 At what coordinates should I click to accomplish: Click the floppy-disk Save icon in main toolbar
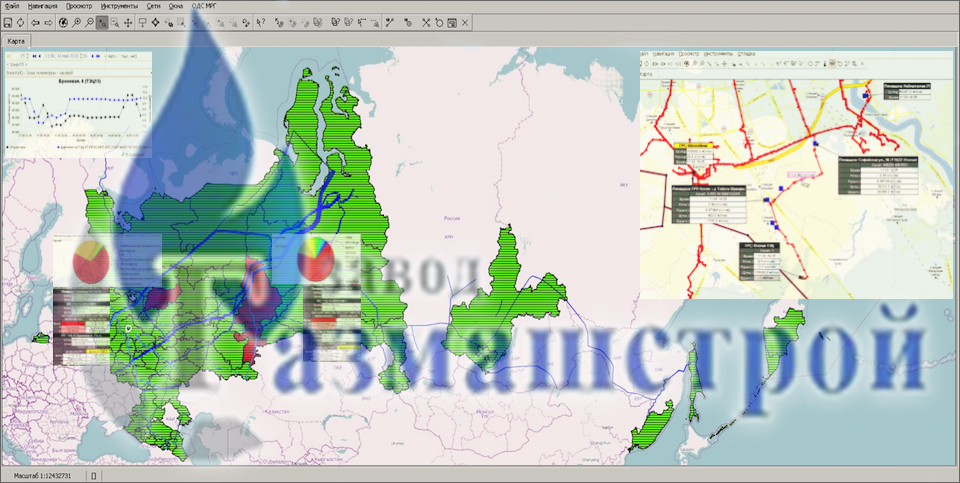click(8, 23)
